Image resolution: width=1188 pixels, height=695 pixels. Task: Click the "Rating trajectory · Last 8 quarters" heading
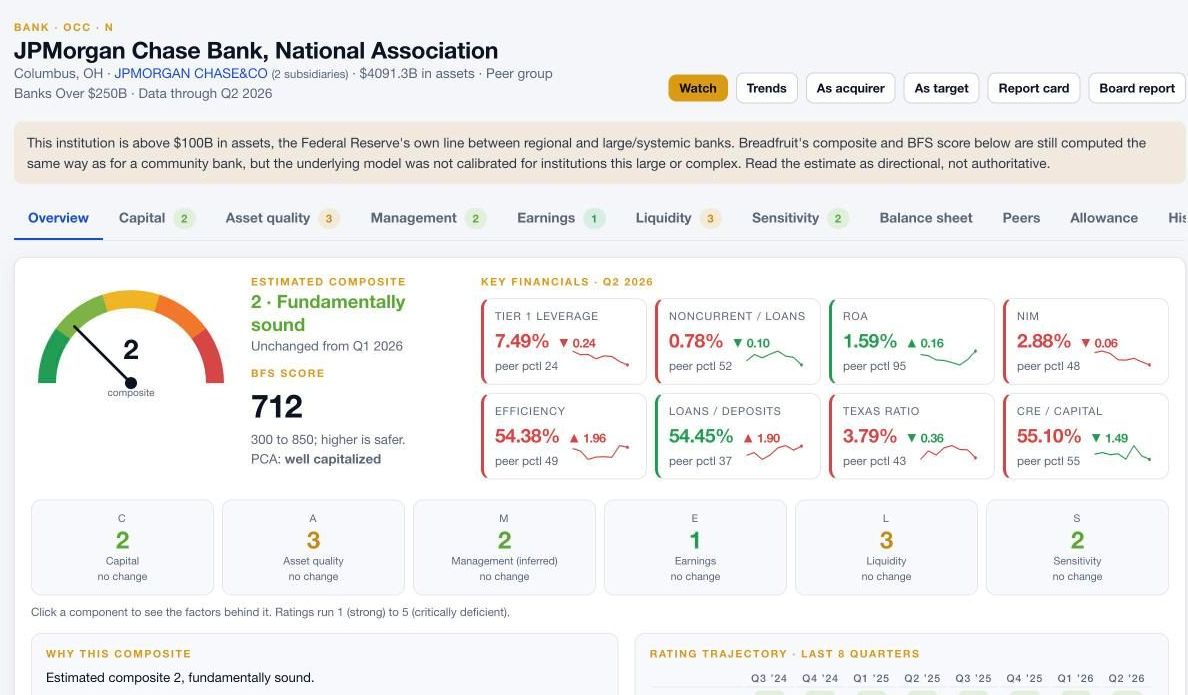(784, 653)
